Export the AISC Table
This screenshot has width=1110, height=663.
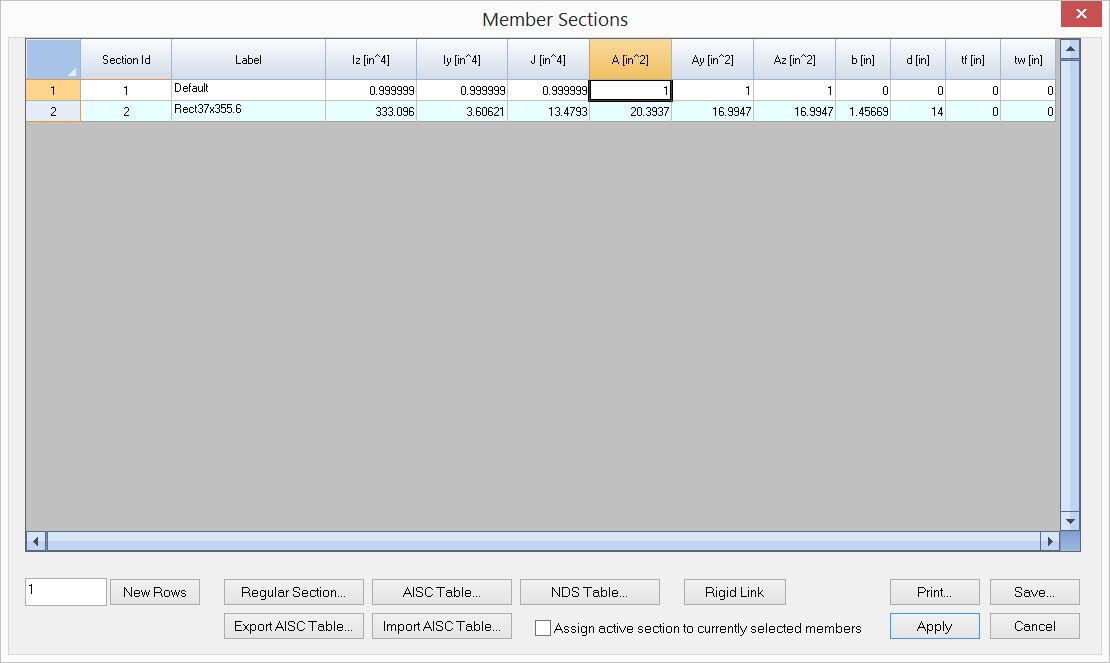click(x=293, y=626)
